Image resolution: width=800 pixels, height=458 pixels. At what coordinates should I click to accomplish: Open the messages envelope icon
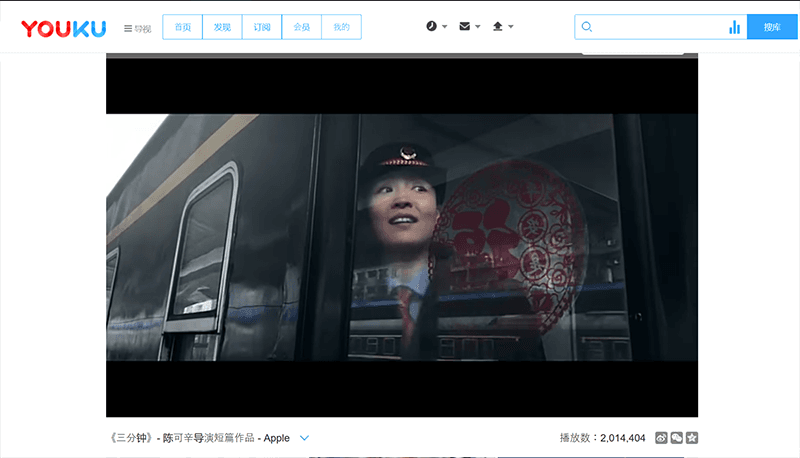tap(464, 27)
